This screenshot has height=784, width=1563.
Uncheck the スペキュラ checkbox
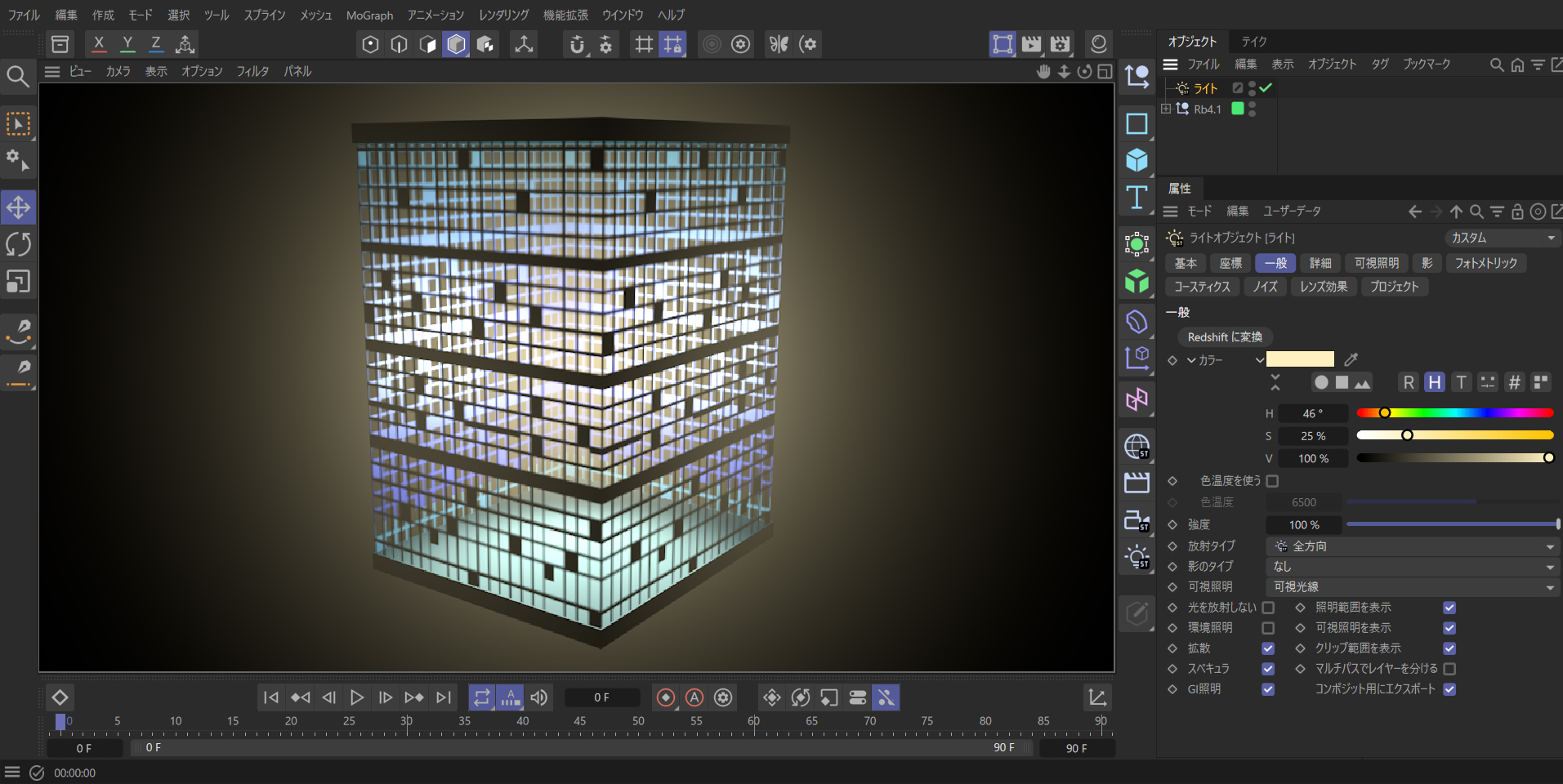click(1268, 669)
